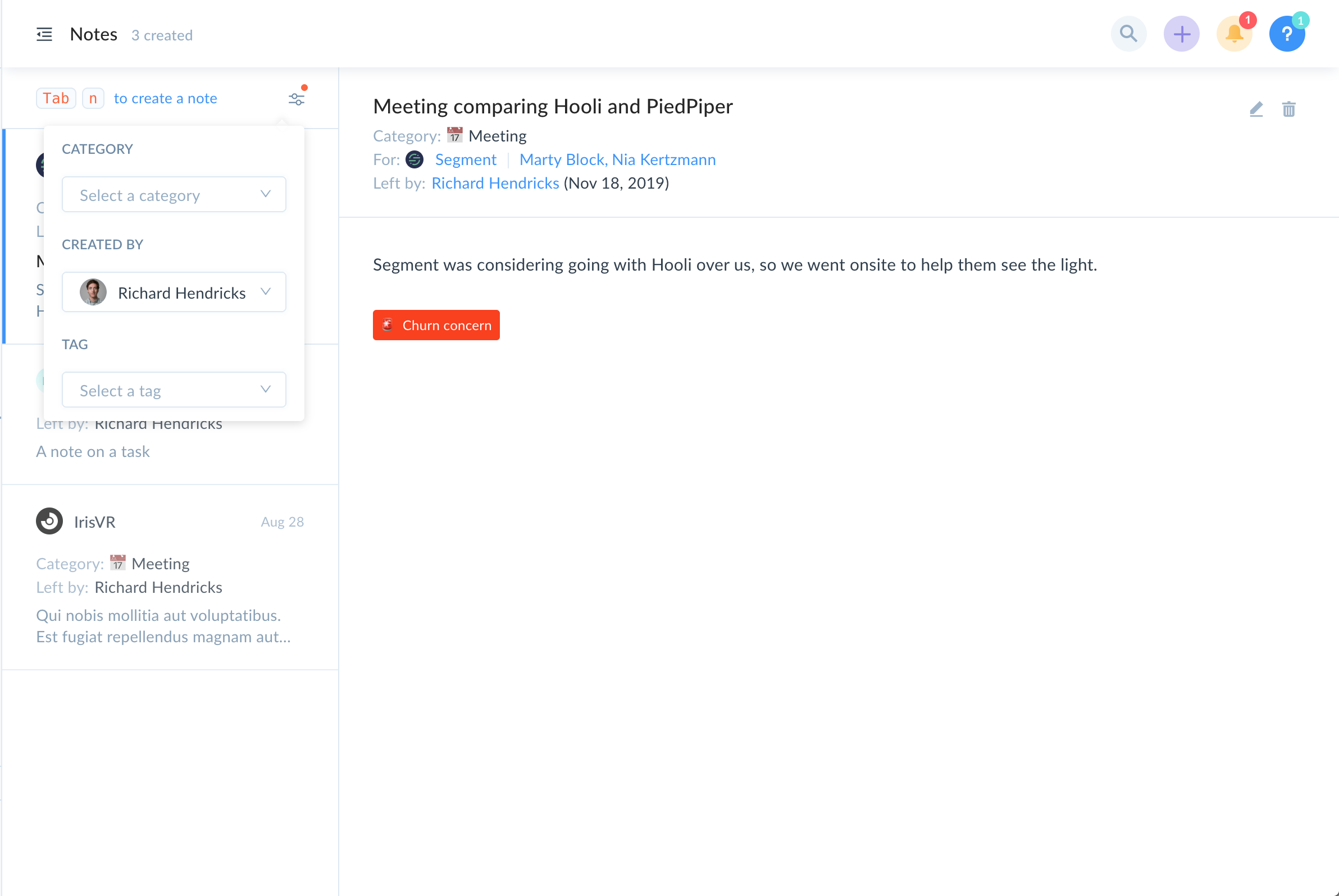This screenshot has width=1339, height=896.
Task: Select the IrisVR note in list
Action: pos(169,577)
